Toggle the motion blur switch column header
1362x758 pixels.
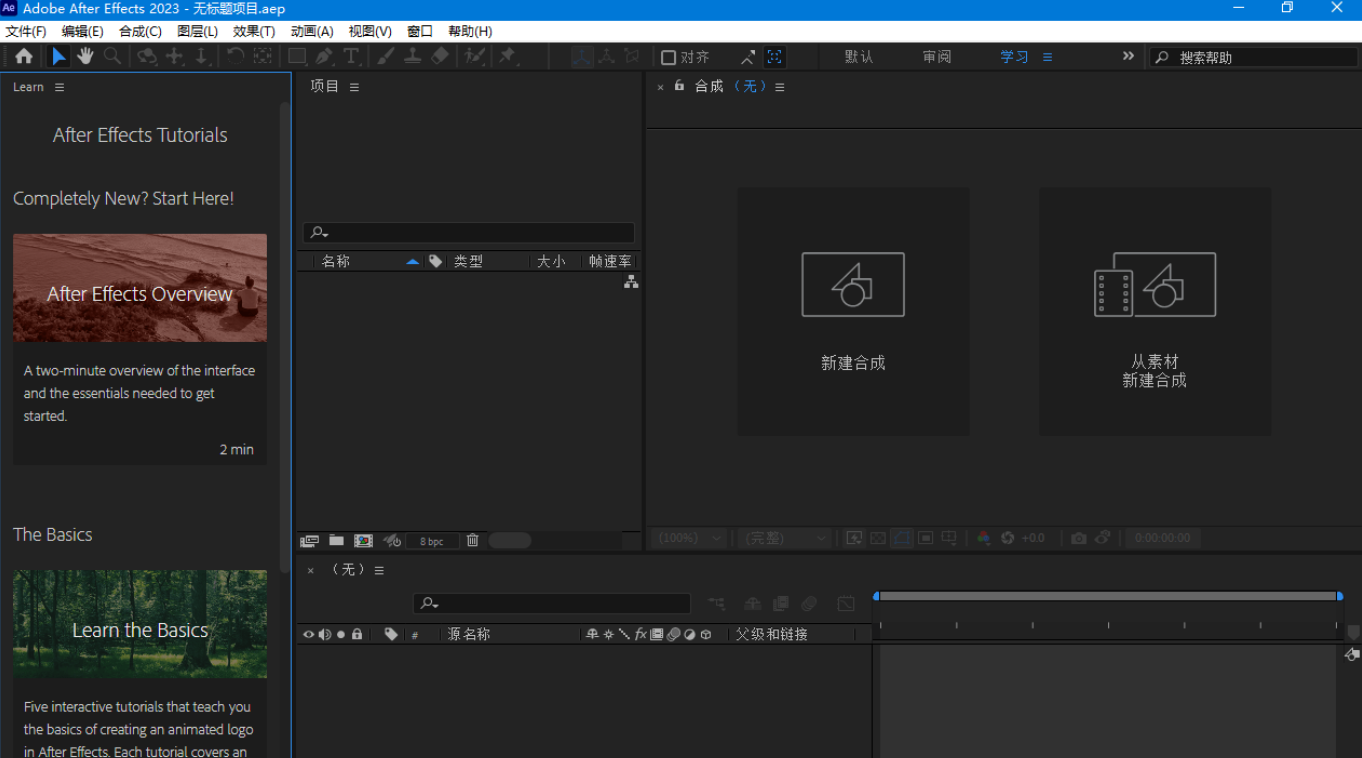coord(673,634)
